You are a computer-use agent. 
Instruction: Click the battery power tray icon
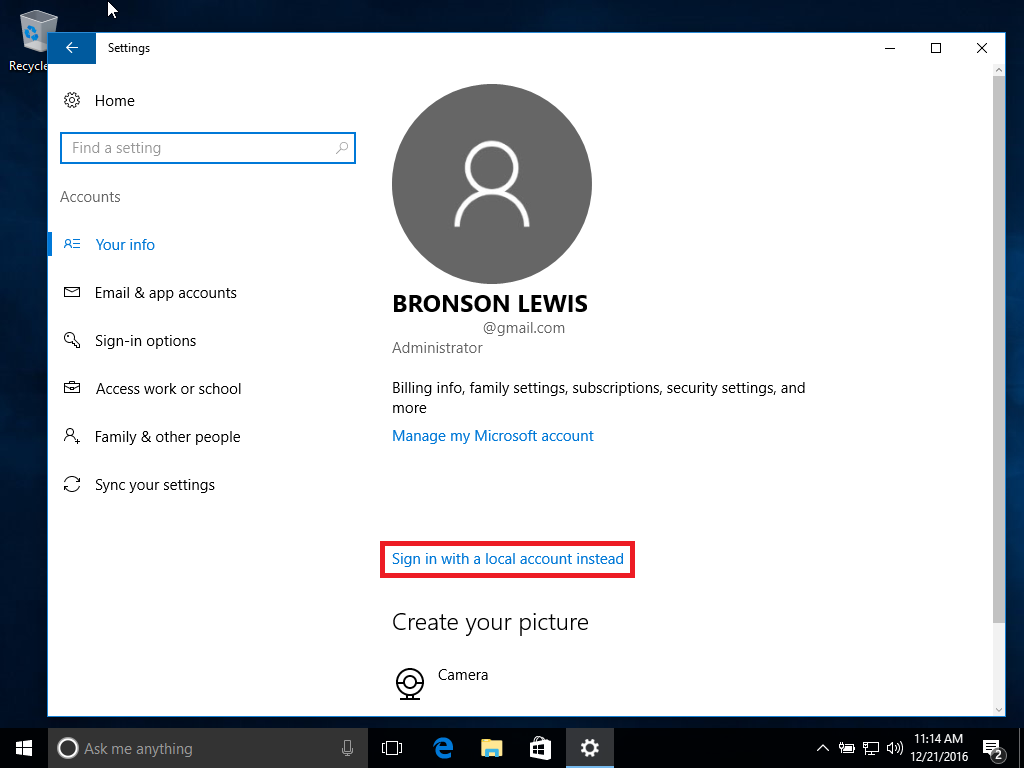click(847, 748)
